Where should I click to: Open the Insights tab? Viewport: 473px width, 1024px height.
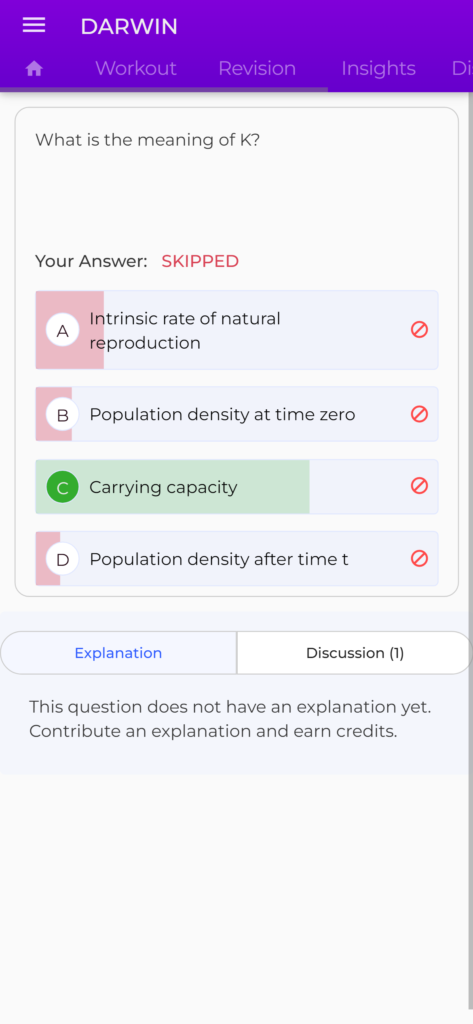click(378, 69)
